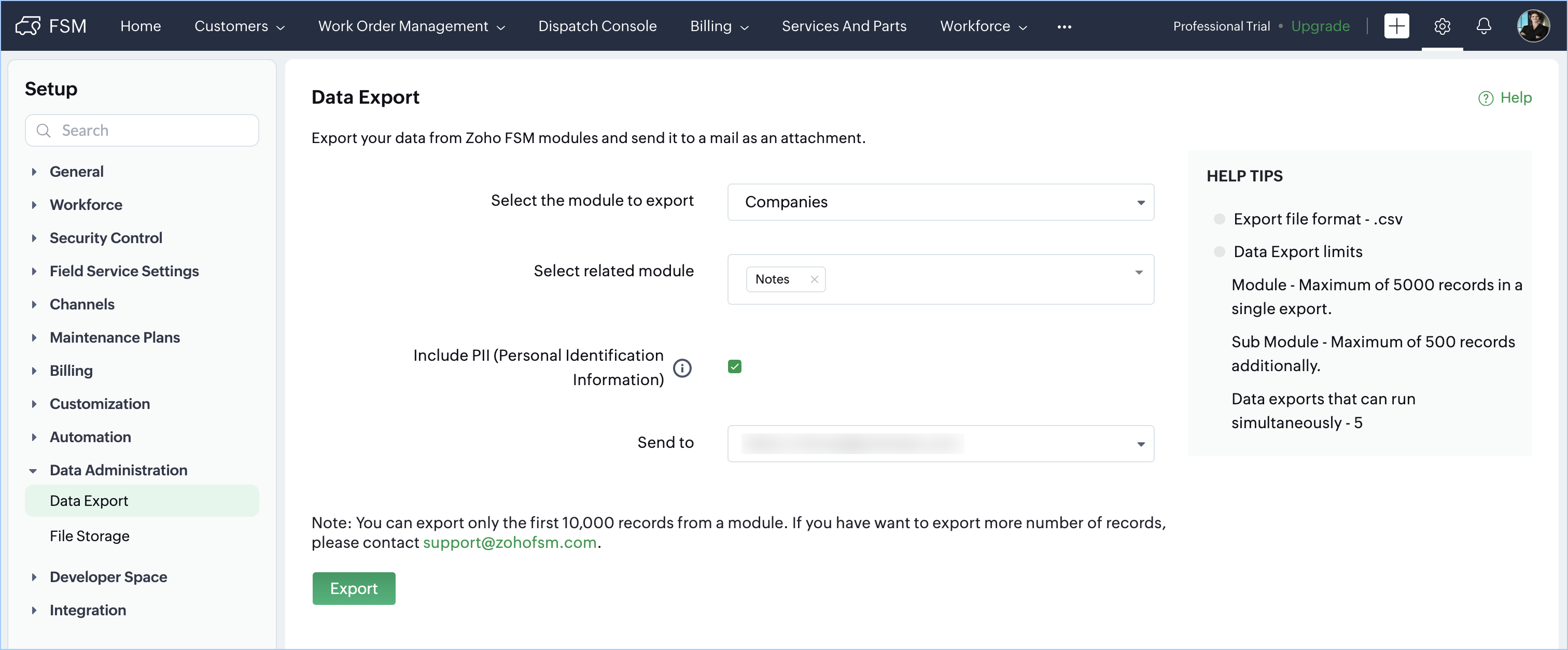Open the support@zohofsm.com email link

pyautogui.click(x=509, y=543)
